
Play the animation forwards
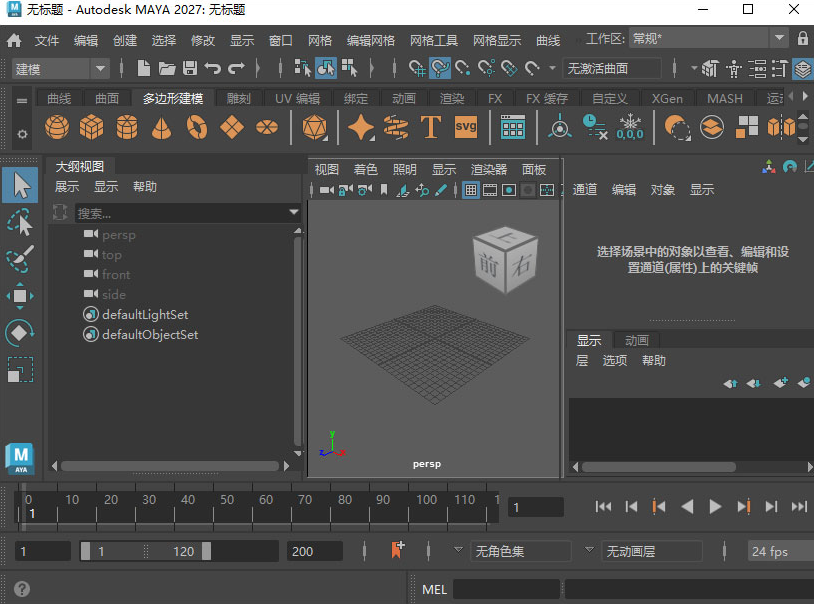pos(715,506)
